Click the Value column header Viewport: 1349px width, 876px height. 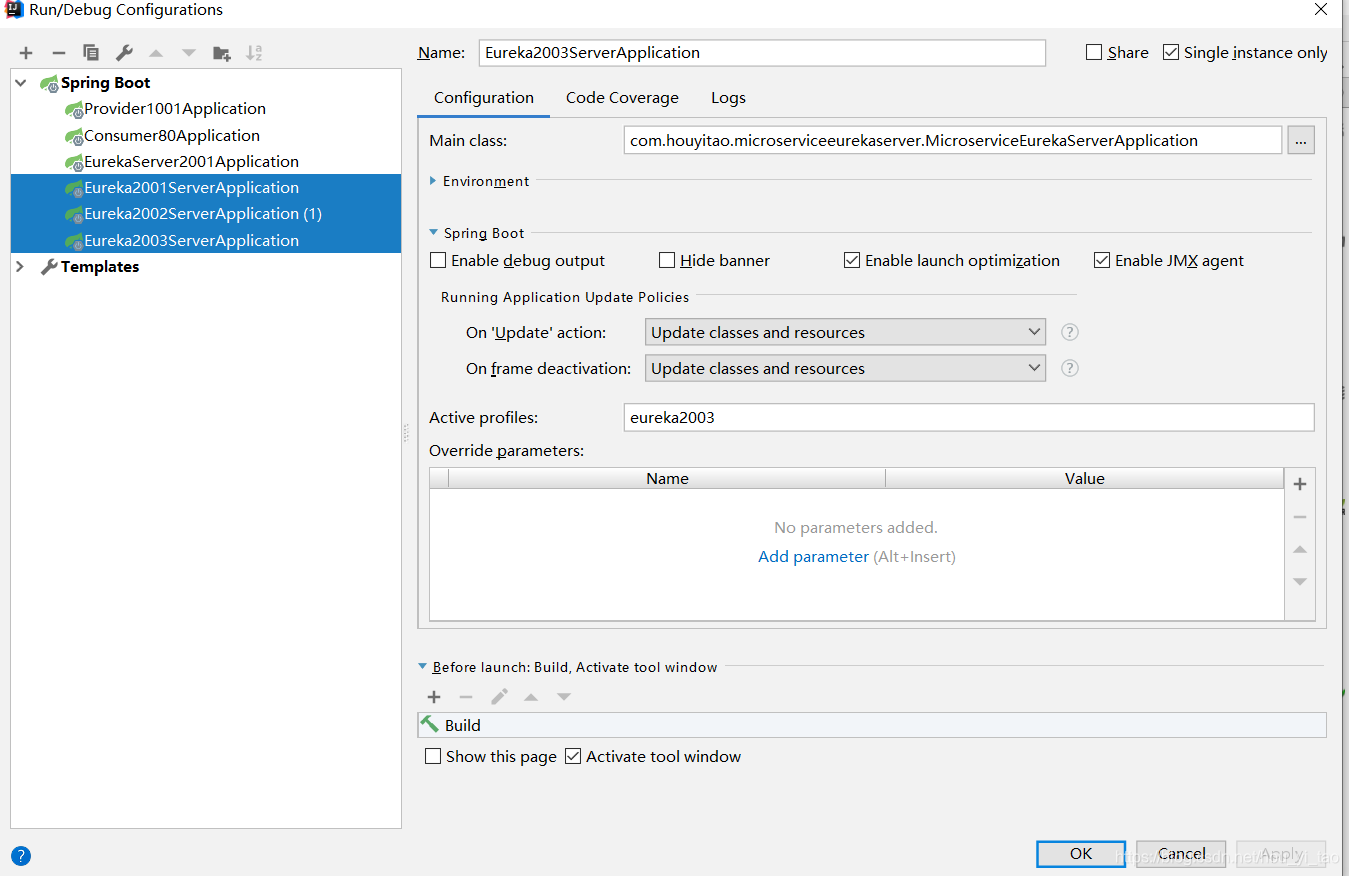[1084, 479]
